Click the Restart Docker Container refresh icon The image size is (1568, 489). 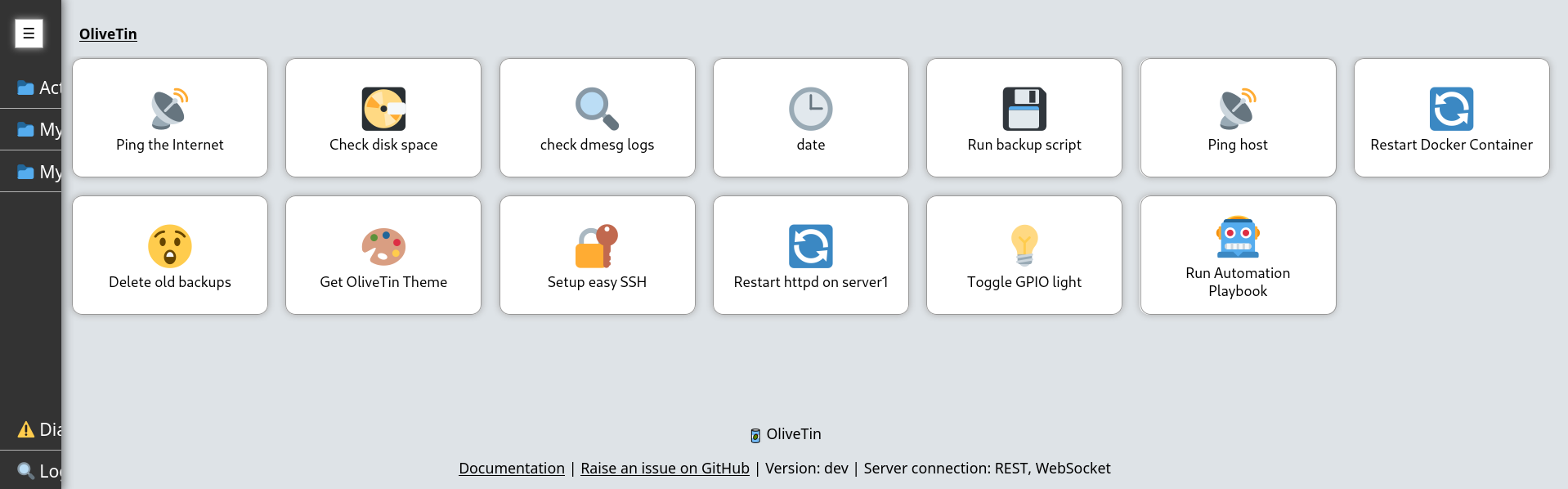click(x=1451, y=109)
